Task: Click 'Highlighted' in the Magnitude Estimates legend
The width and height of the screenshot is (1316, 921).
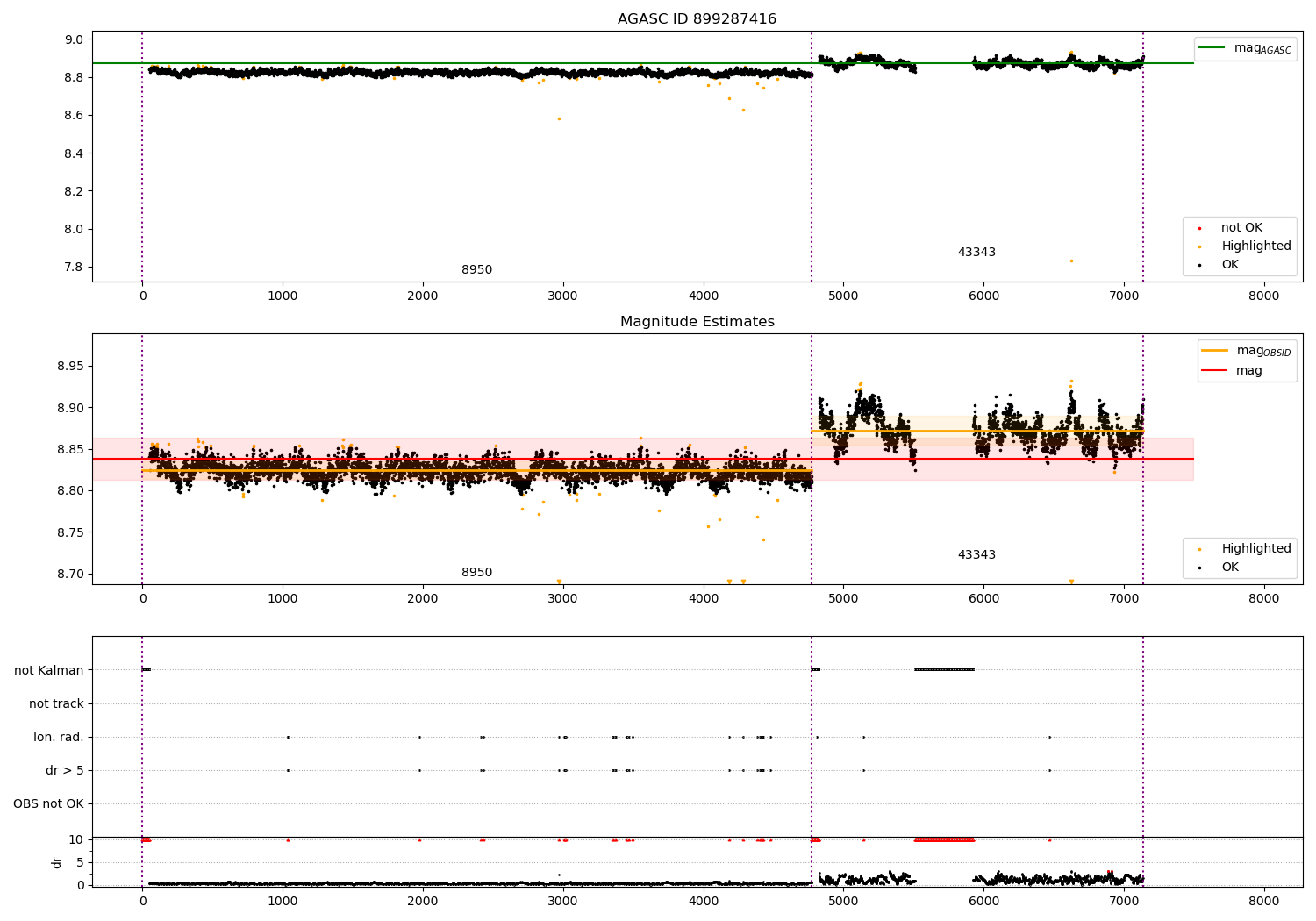Action: coord(1256,549)
